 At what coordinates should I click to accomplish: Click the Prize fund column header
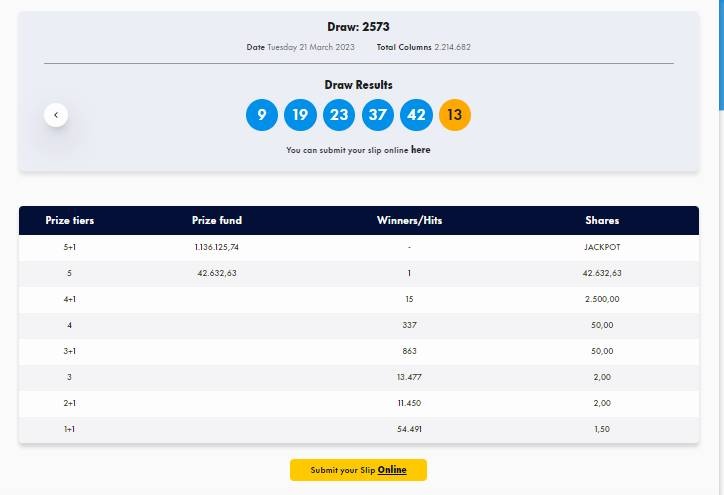click(217, 220)
